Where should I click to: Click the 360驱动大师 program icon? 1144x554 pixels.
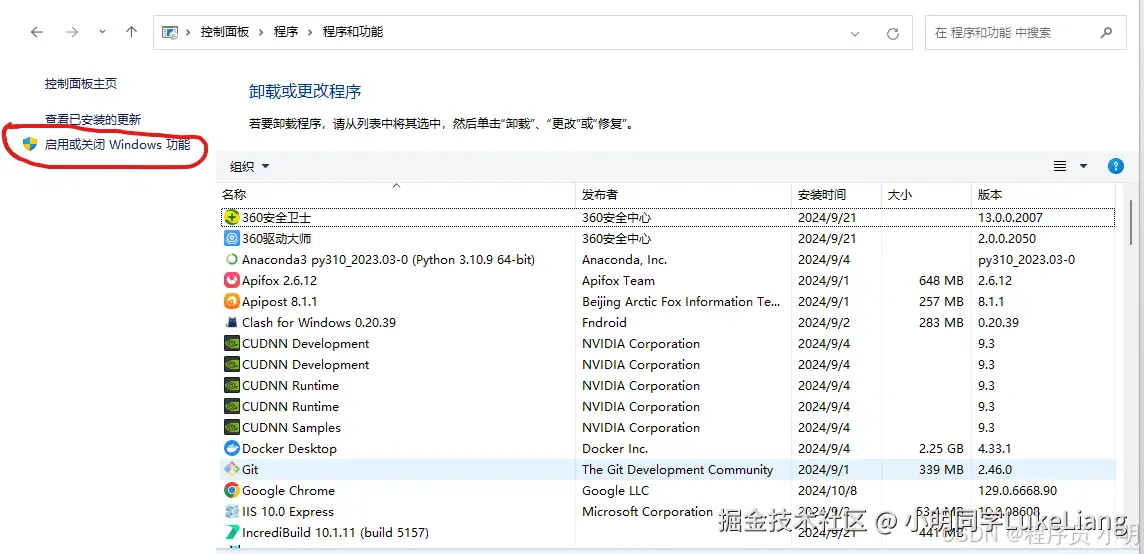(232, 238)
